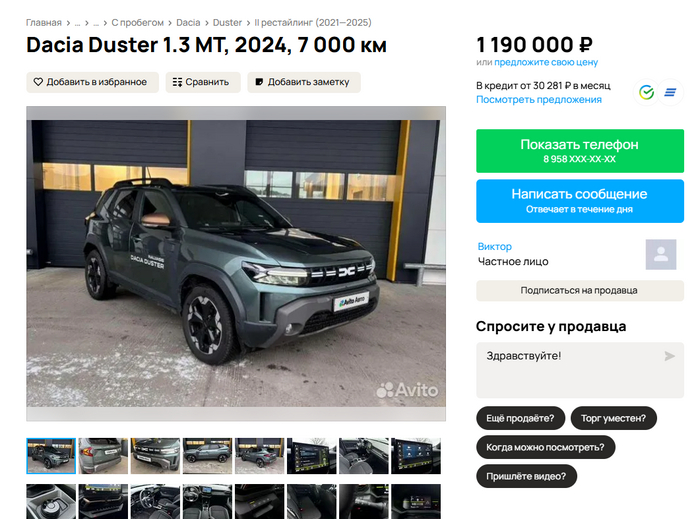This screenshot has height=519, width=700.
Task: Select the Пришлёте видео? quick question
Action: (x=526, y=476)
